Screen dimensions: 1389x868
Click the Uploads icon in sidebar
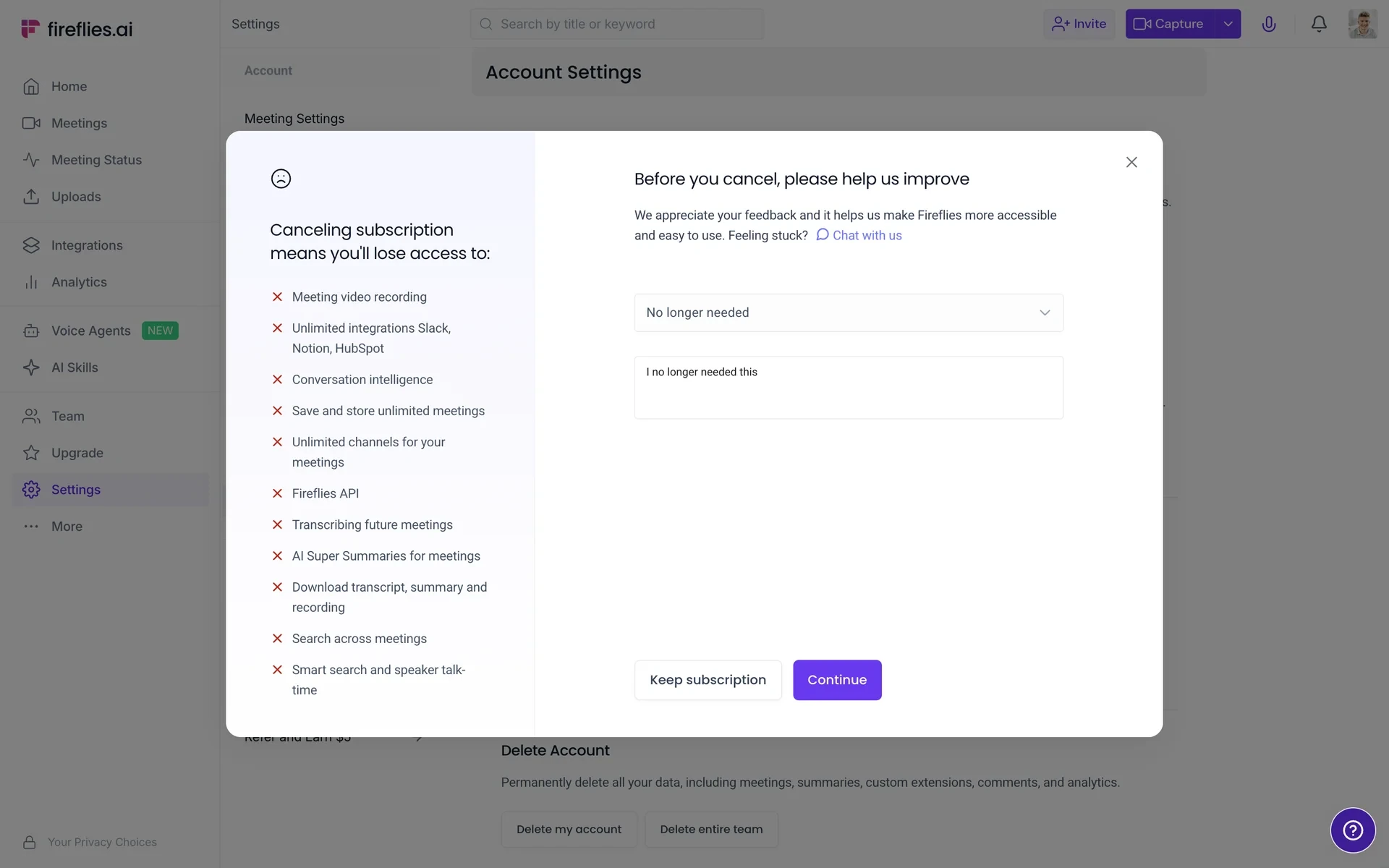(x=31, y=197)
